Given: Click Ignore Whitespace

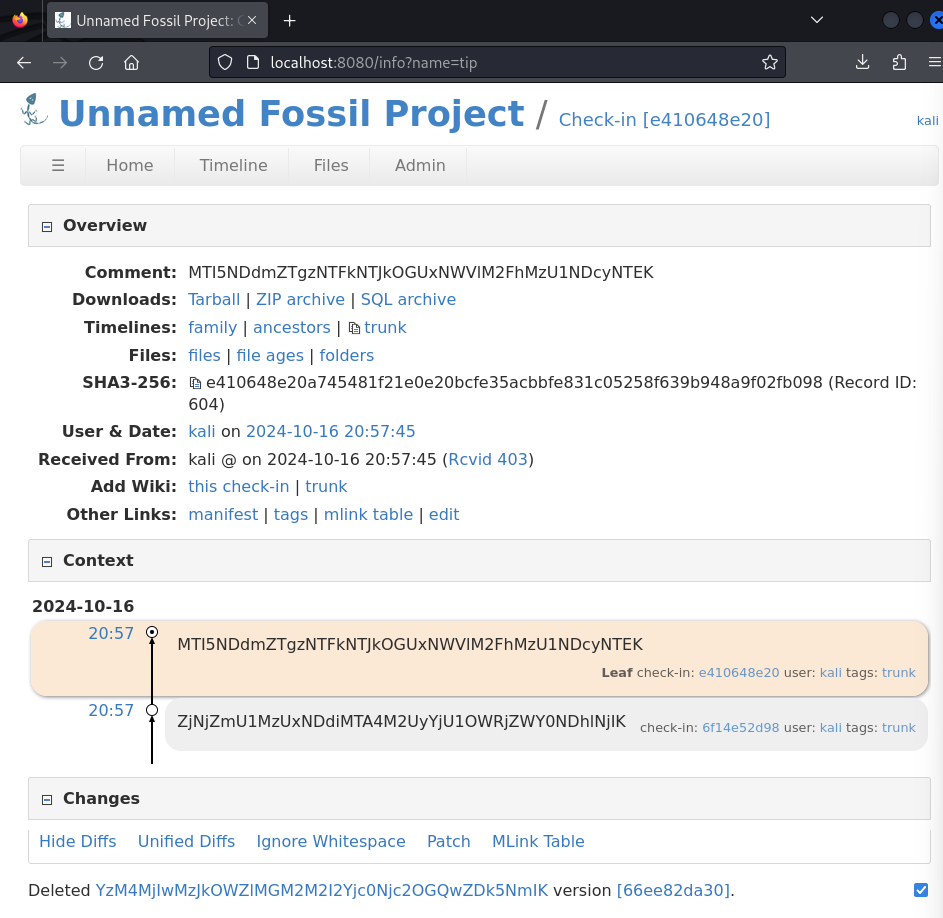Looking at the screenshot, I should click(331, 842).
